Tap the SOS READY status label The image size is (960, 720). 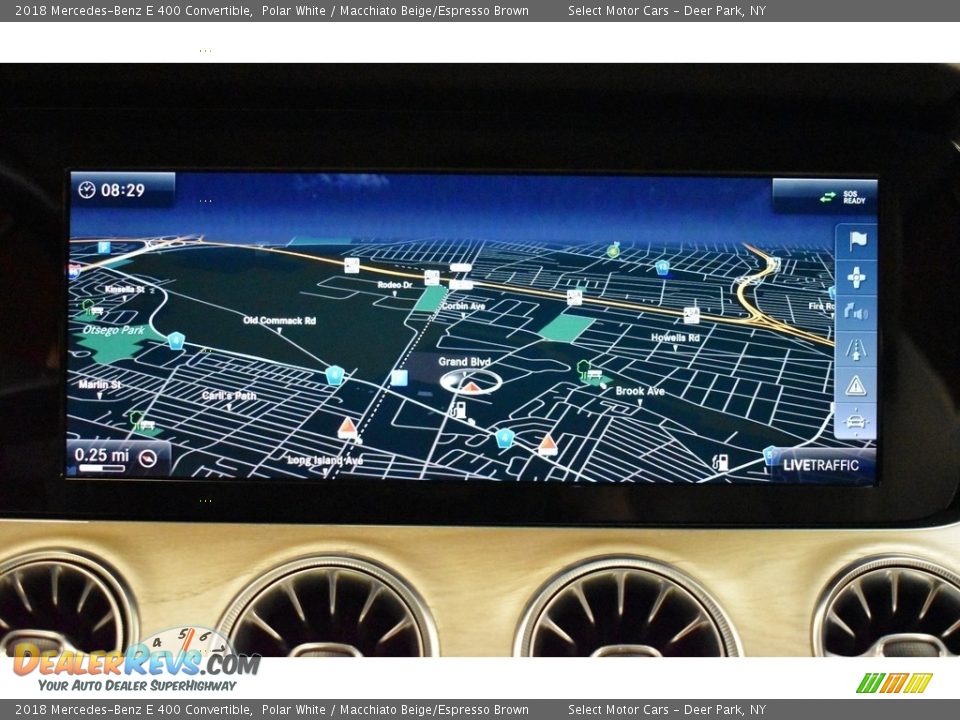point(854,197)
